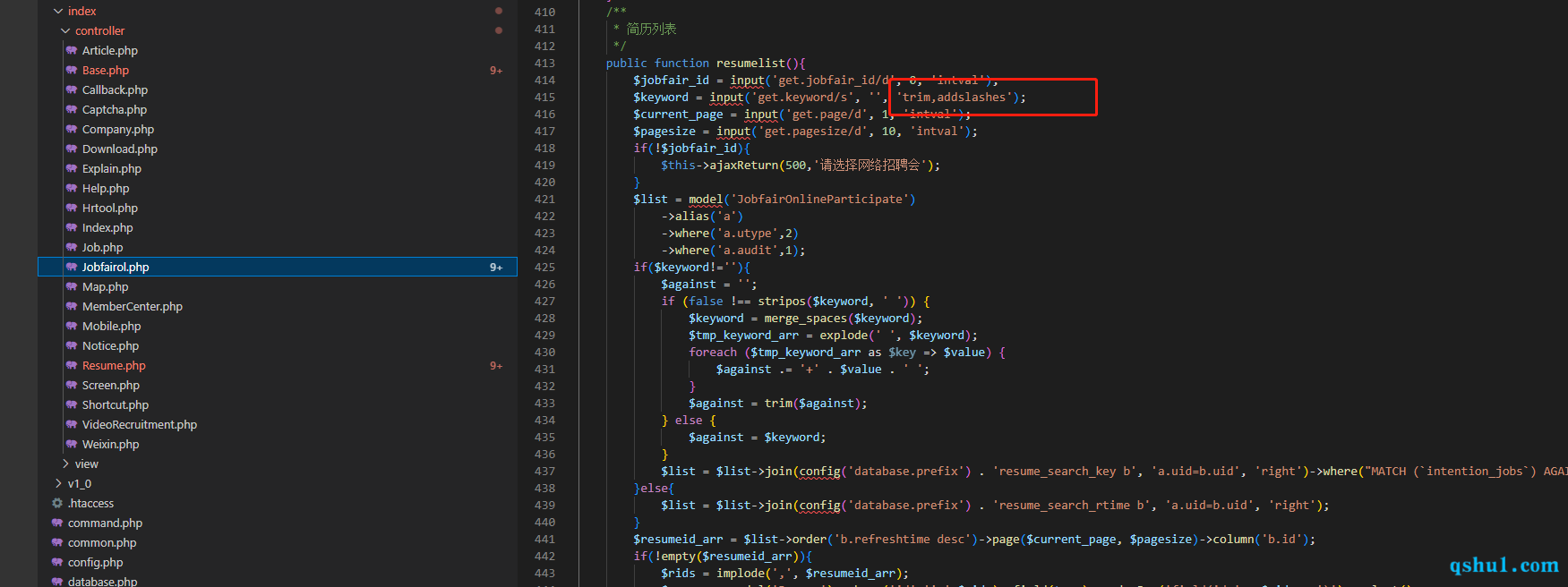Viewport: 1568px width, 587px height.
Task: Click PHP icon beside Company.php
Action: (72, 129)
